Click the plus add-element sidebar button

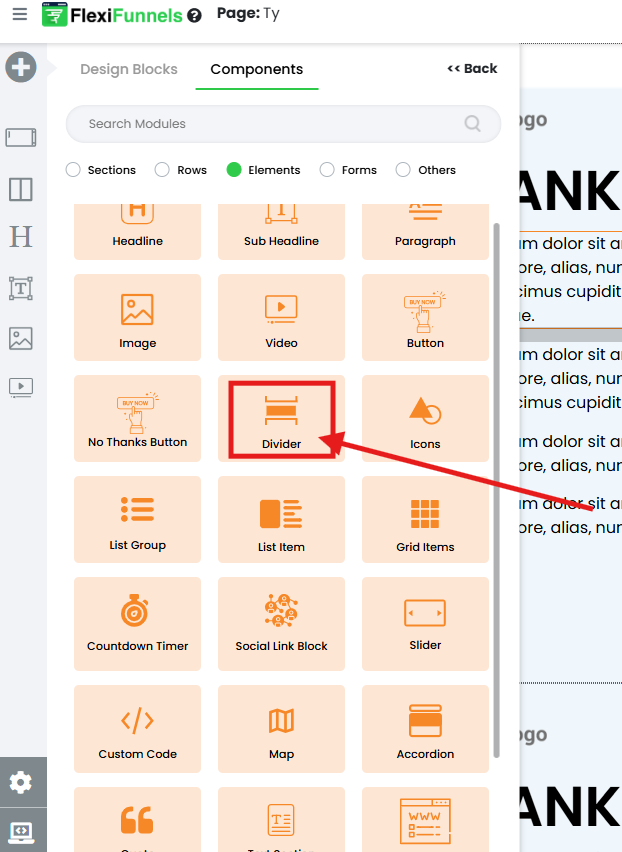point(21,67)
